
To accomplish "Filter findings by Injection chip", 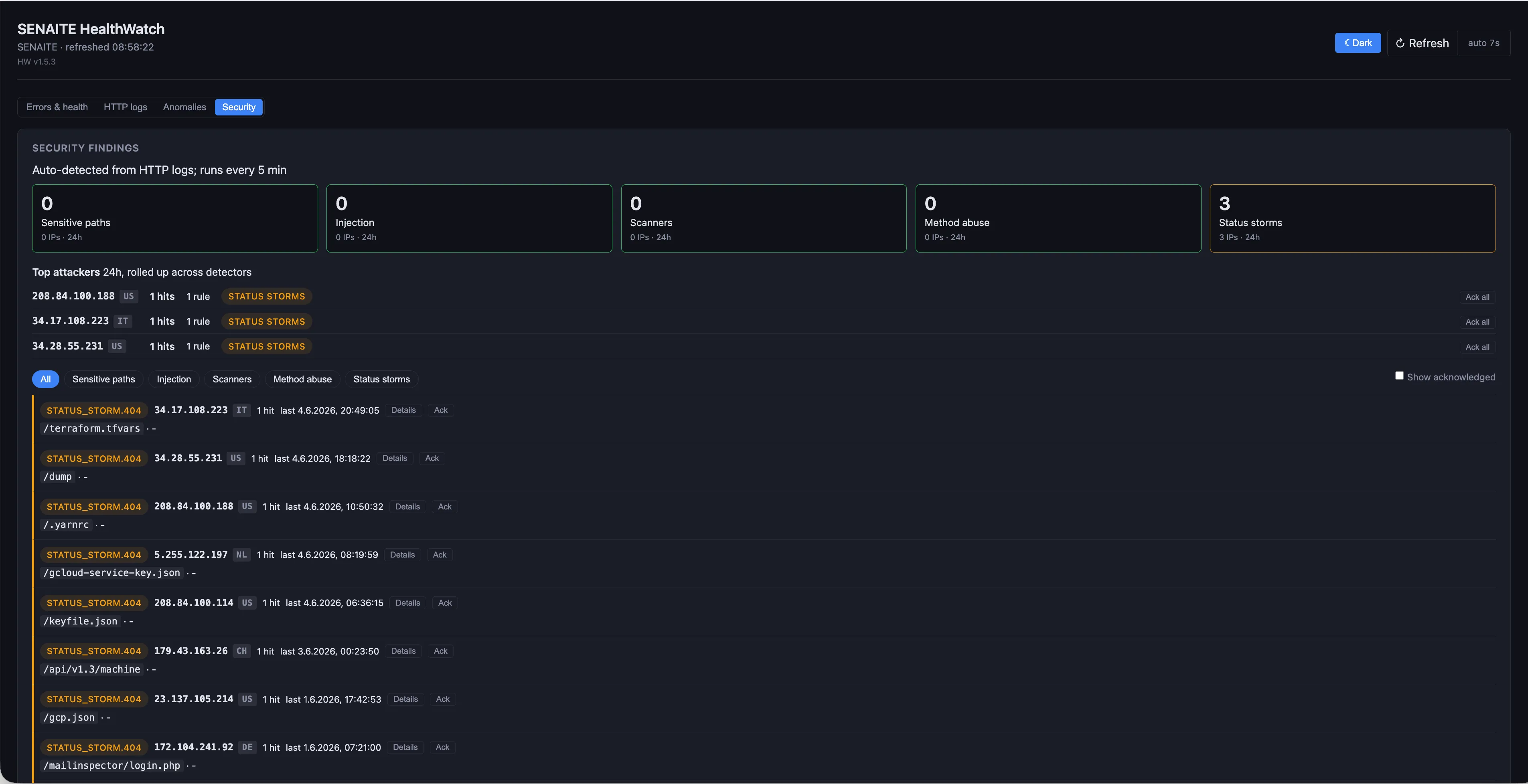I will click(174, 379).
